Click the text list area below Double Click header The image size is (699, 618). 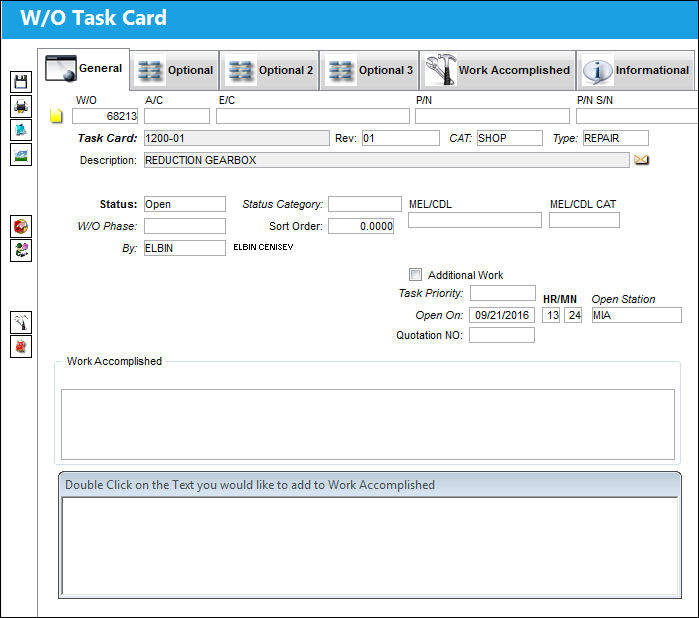click(370, 546)
